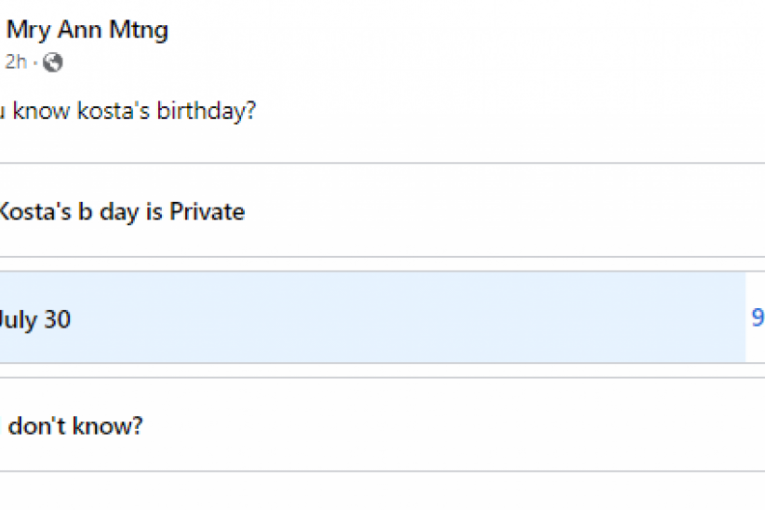Image resolution: width=765 pixels, height=510 pixels.
Task: Click the blank area below poll options
Action: pyautogui.click(x=380, y=492)
